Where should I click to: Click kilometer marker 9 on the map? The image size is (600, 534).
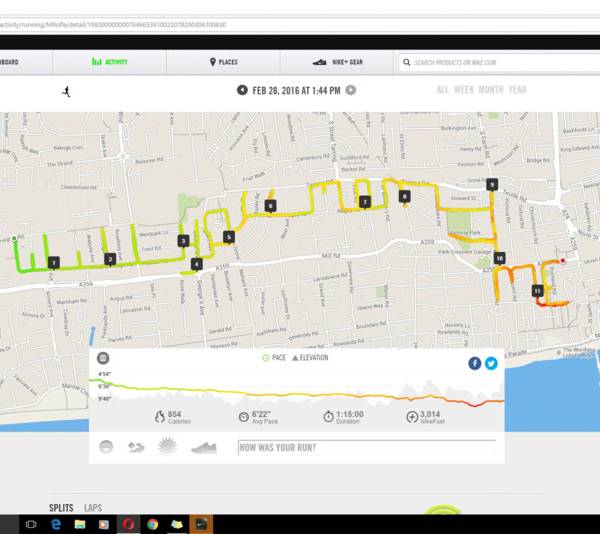pos(492,184)
